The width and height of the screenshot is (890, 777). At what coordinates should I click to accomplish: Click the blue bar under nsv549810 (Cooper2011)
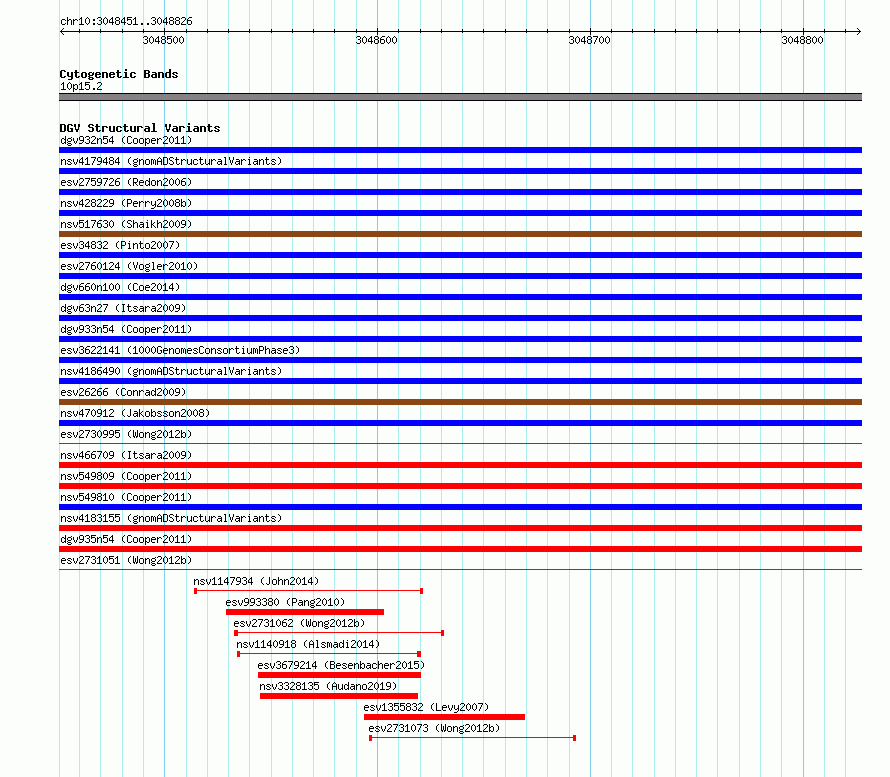coord(460,507)
